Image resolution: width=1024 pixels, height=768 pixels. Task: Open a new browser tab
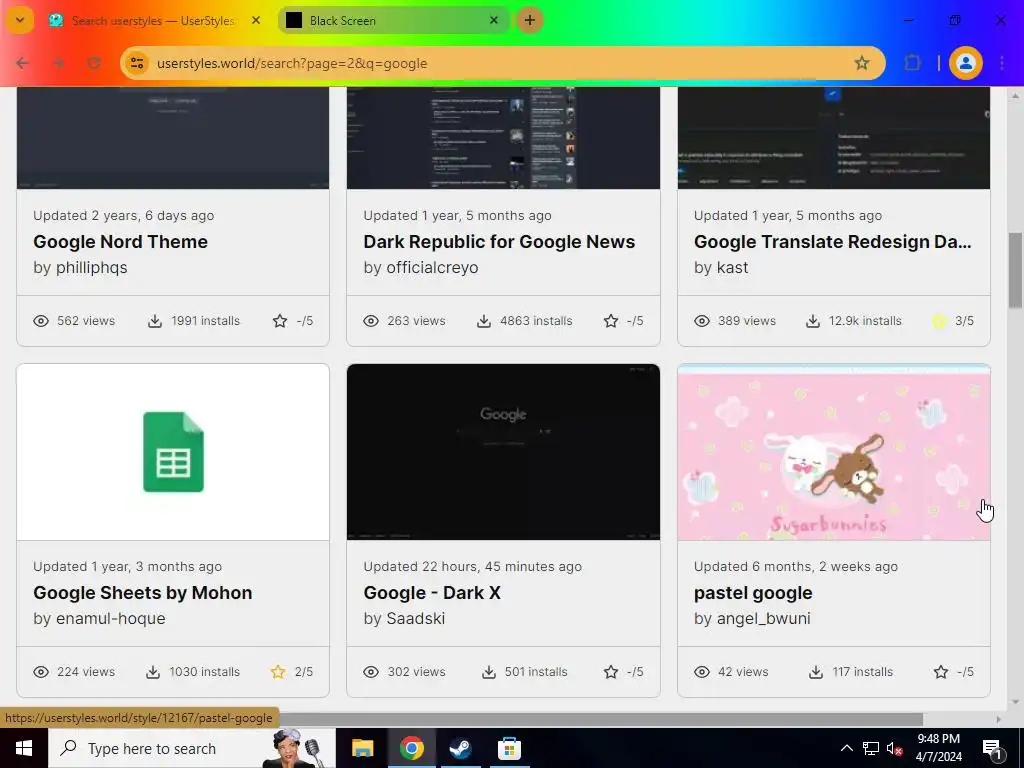pos(530,20)
